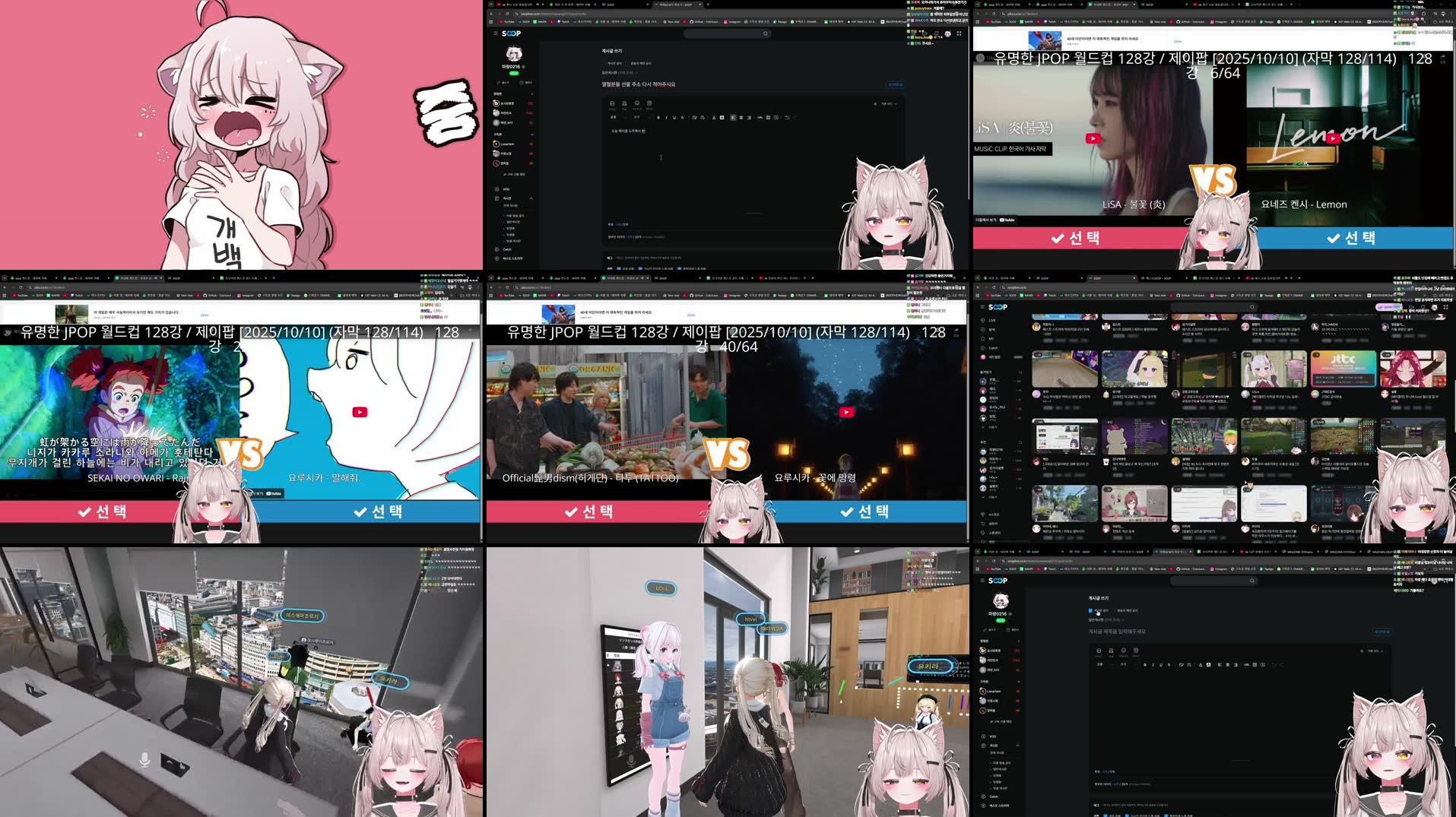Open the YouTube bookmark in the bookmarks bar
The height and width of the screenshot is (817, 1456).
[x=994, y=568]
